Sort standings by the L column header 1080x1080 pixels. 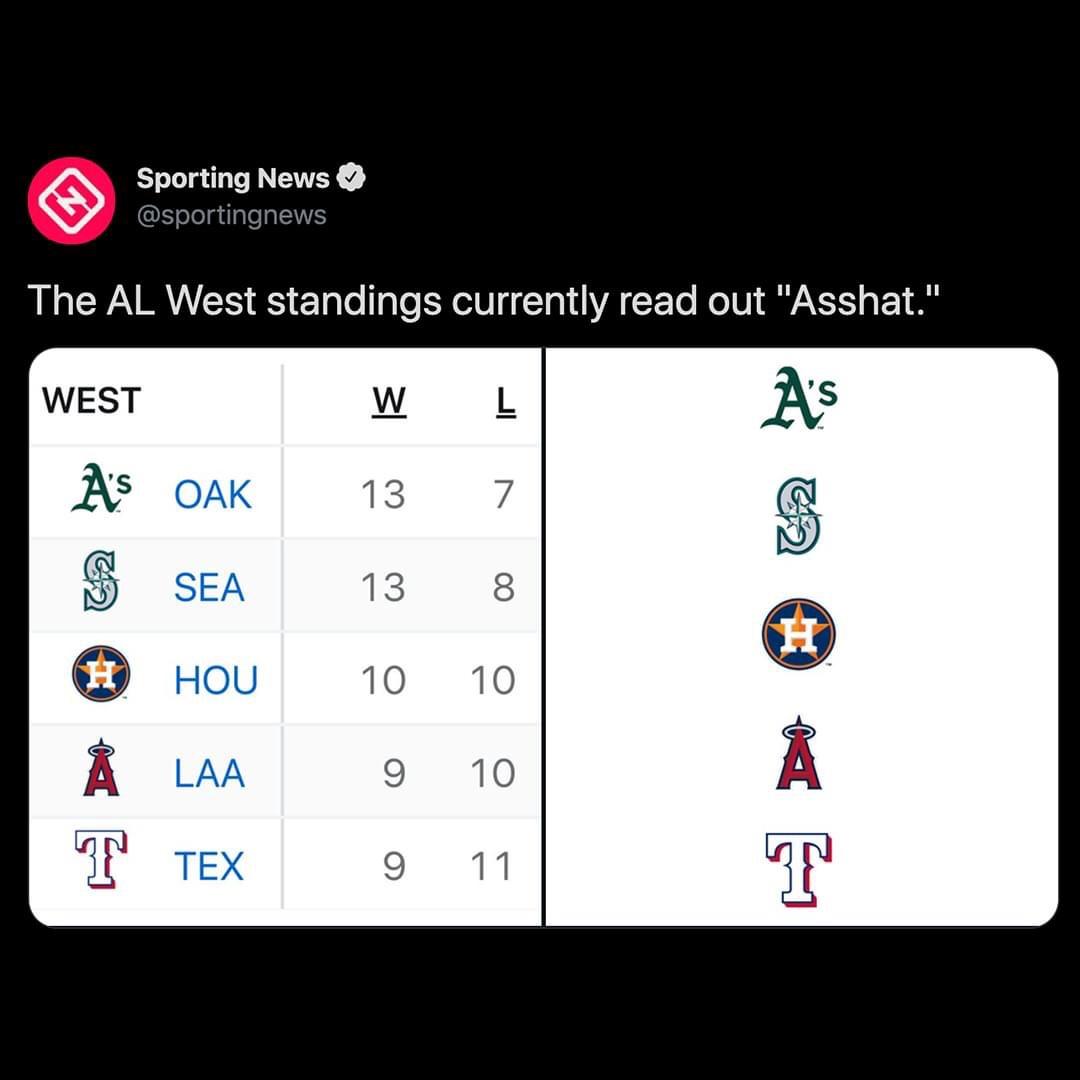click(506, 402)
